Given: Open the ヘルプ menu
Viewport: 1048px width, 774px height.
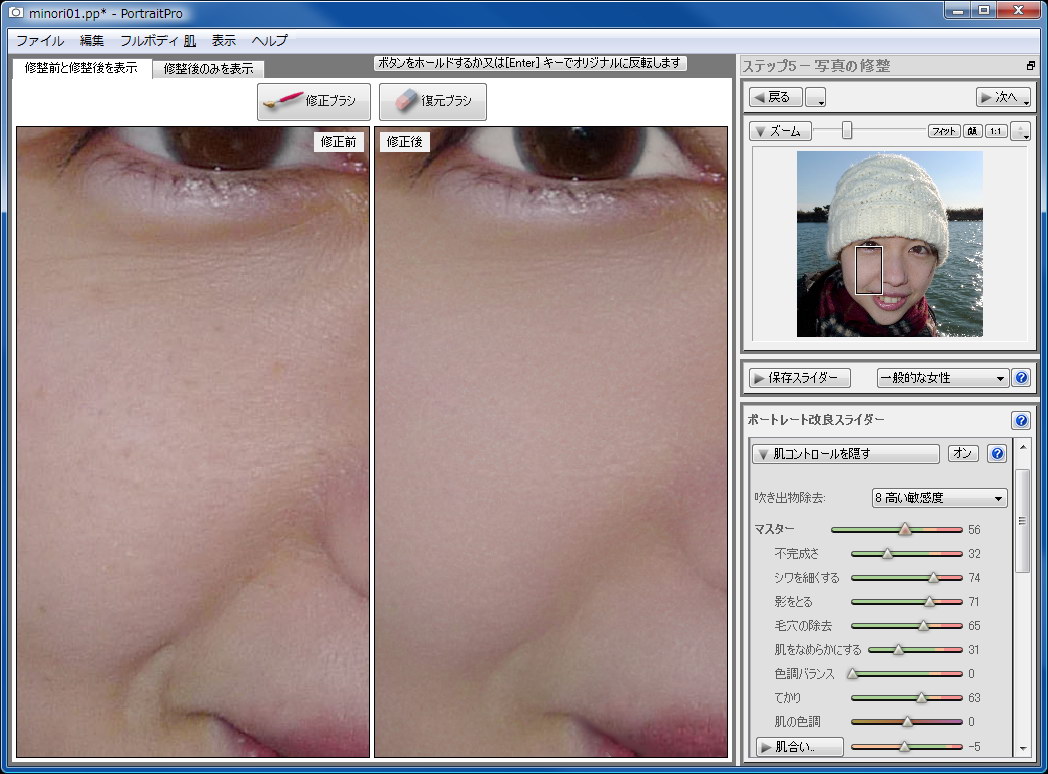Looking at the screenshot, I should [269, 41].
